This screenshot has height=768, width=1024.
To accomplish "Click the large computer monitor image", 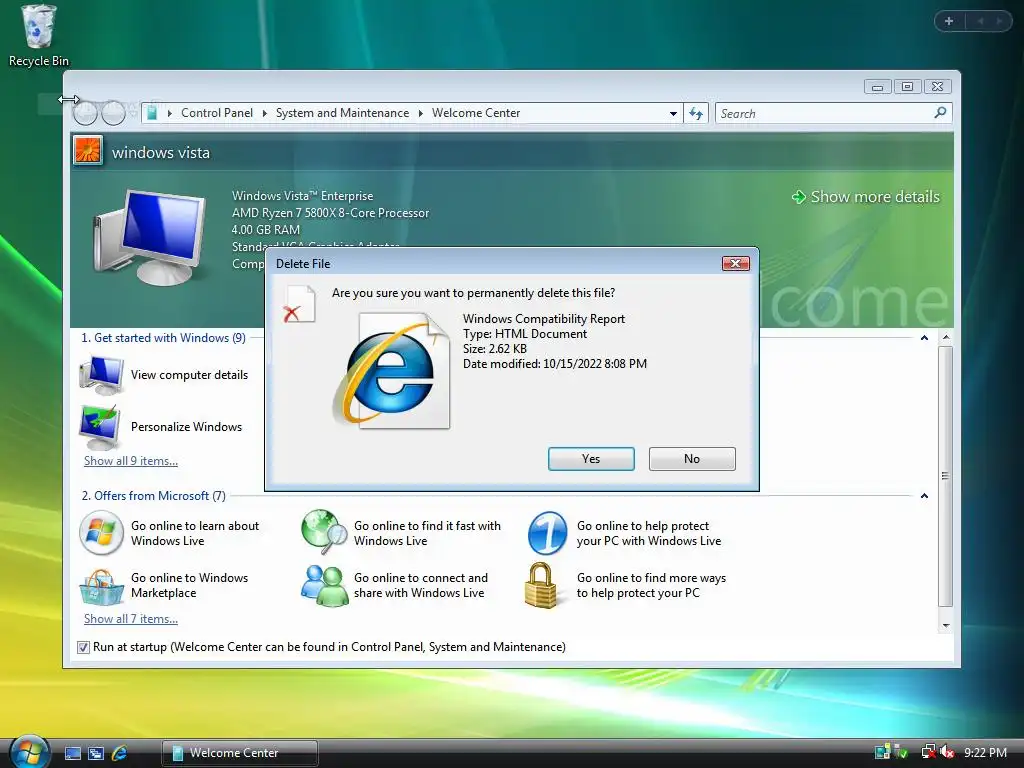I will pyautogui.click(x=148, y=237).
